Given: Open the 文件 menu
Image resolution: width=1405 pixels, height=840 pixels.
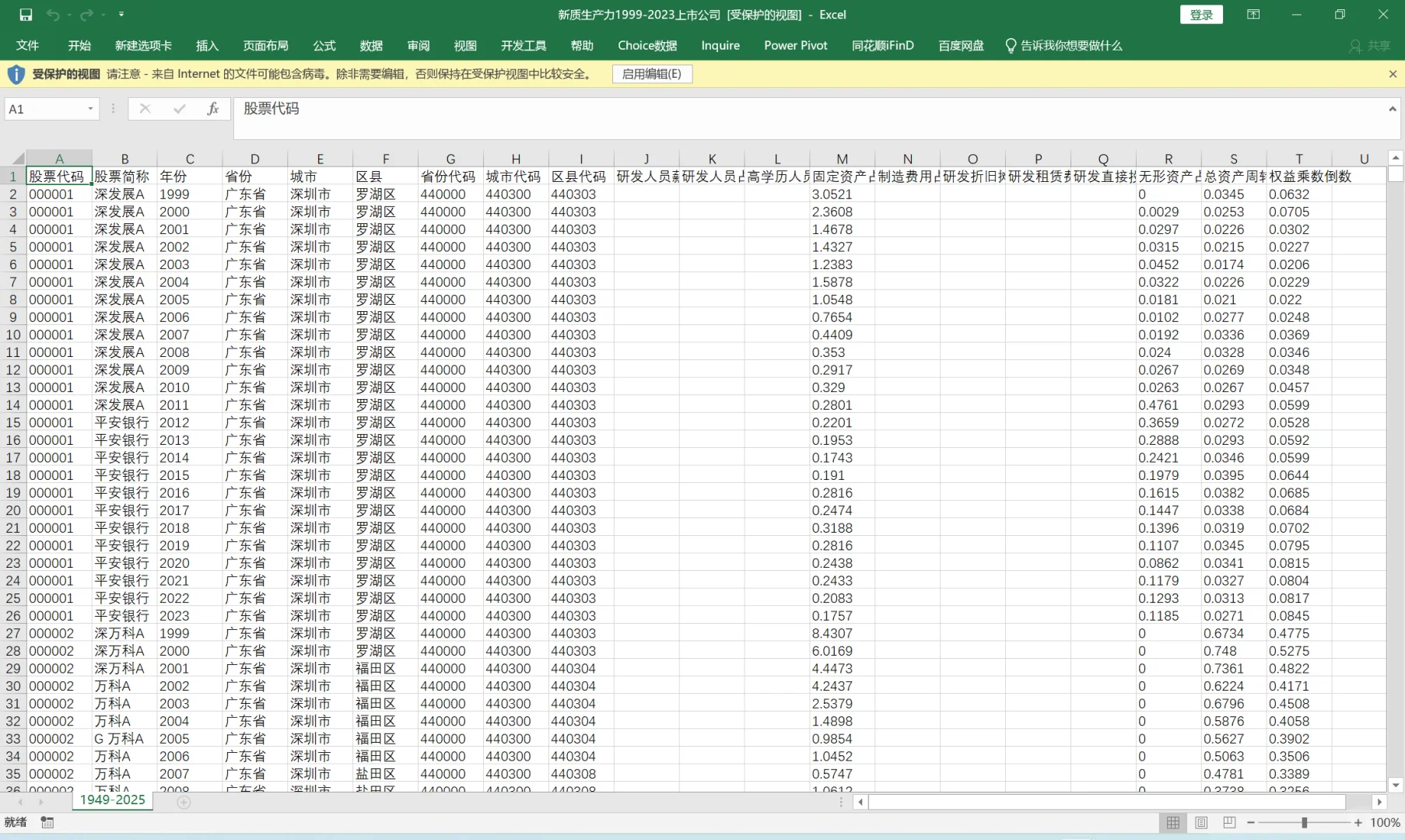Looking at the screenshot, I should (x=27, y=45).
